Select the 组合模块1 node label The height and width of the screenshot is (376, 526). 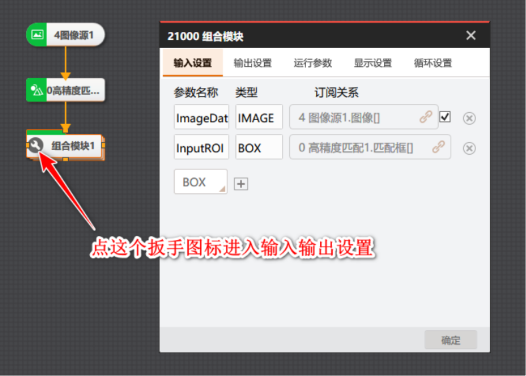click(73, 146)
